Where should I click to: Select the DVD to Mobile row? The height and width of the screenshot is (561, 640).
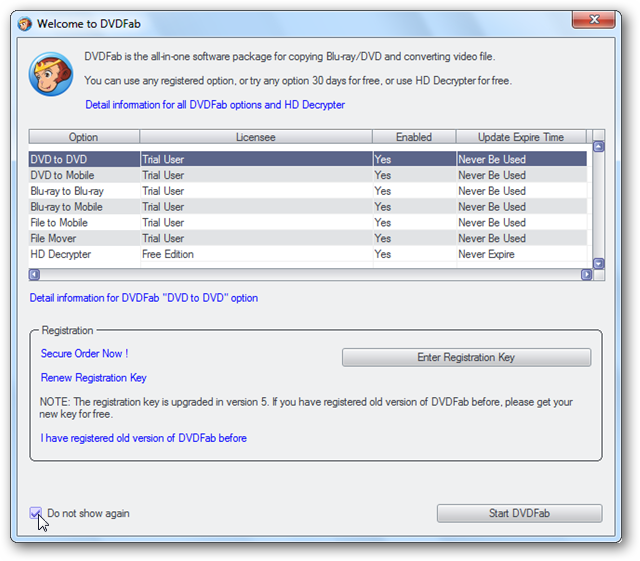308,175
